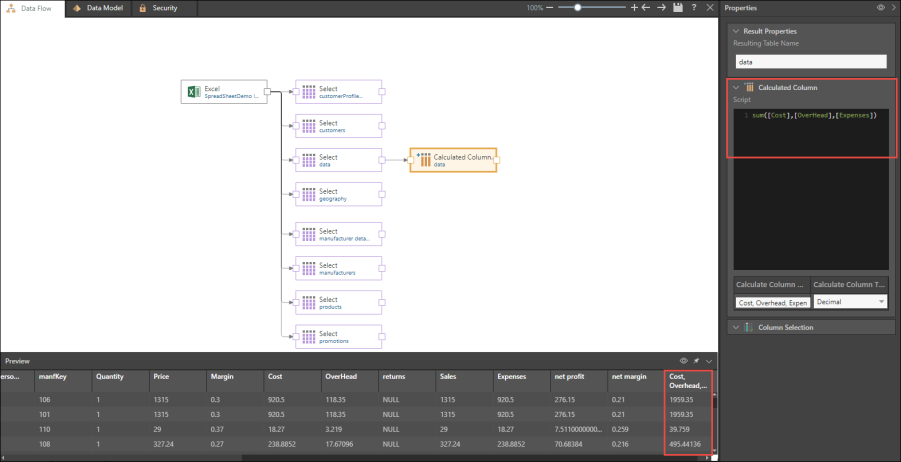This screenshot has width=901, height=462.
Task: Click the Calculated Column node on the canvas
Action: (453, 160)
